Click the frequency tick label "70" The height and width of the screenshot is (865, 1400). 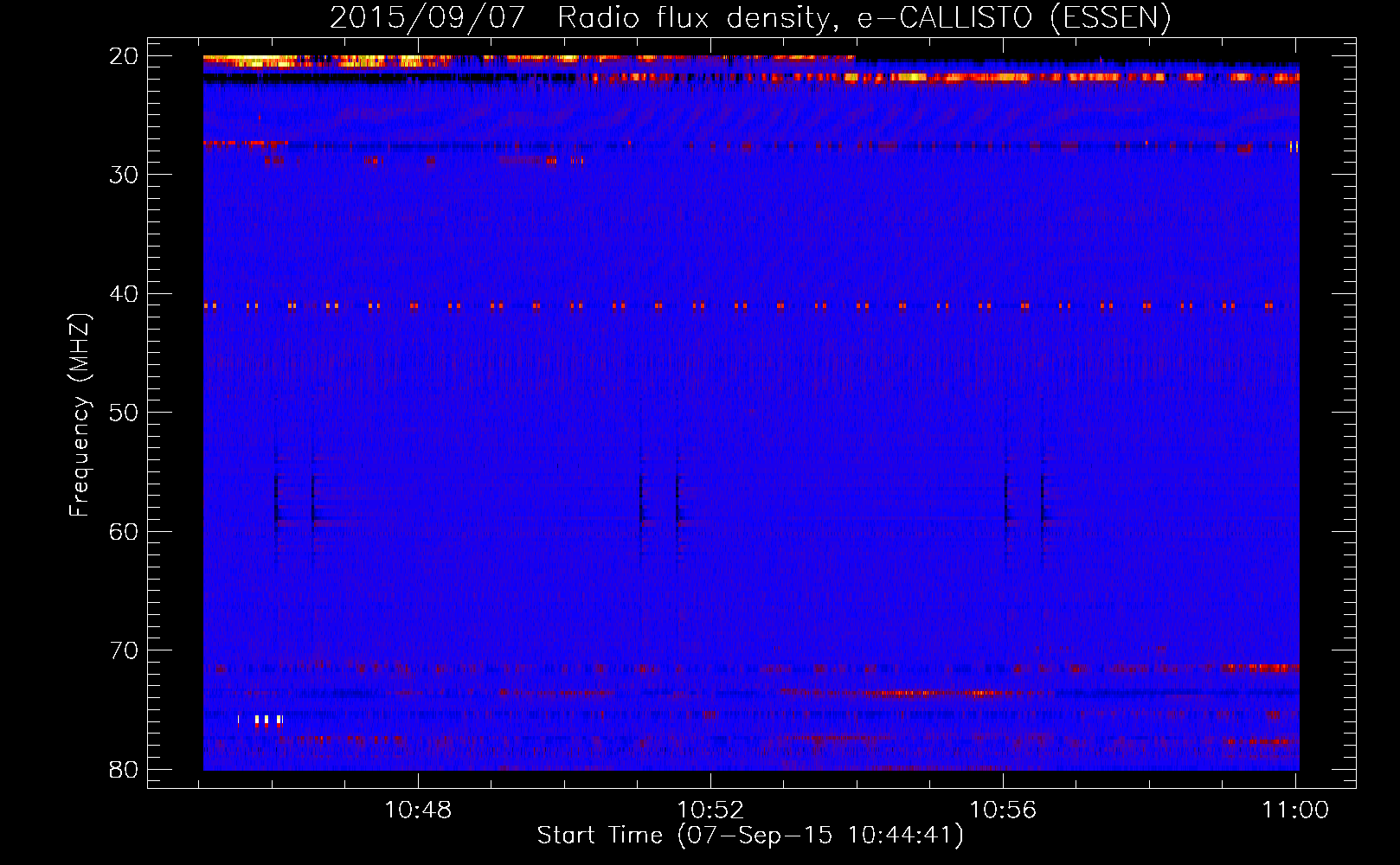point(124,650)
